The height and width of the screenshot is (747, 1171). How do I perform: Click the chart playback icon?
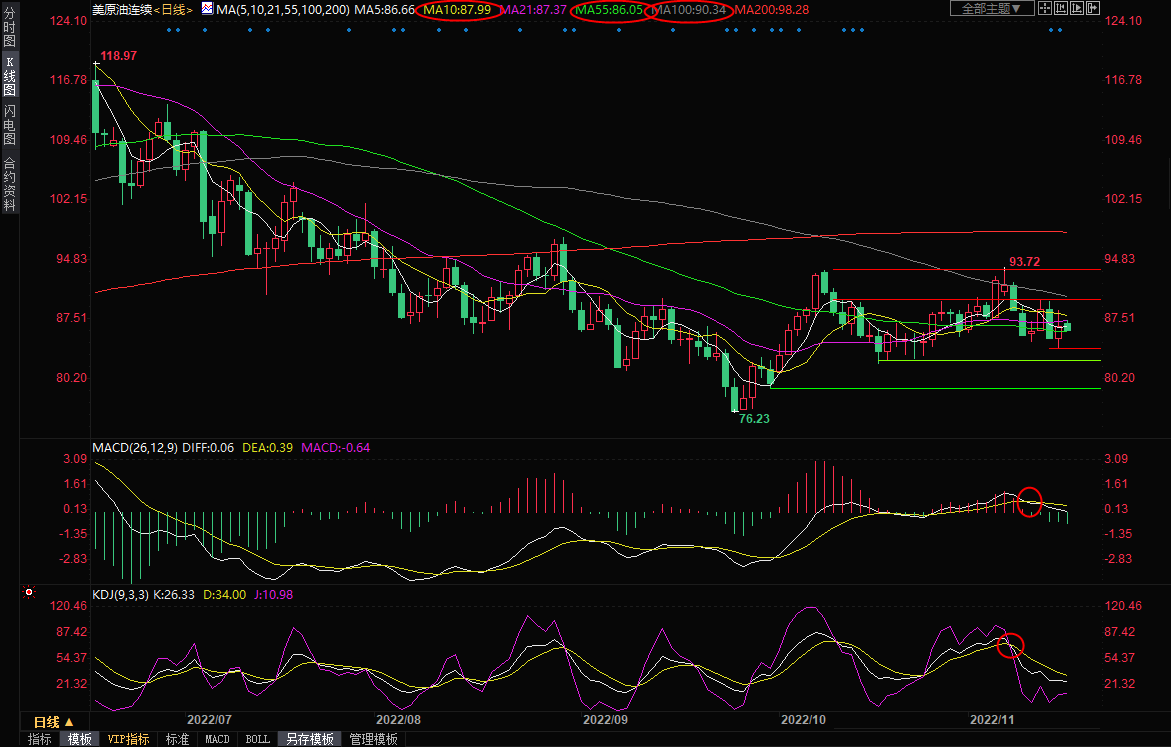click(1080, 9)
